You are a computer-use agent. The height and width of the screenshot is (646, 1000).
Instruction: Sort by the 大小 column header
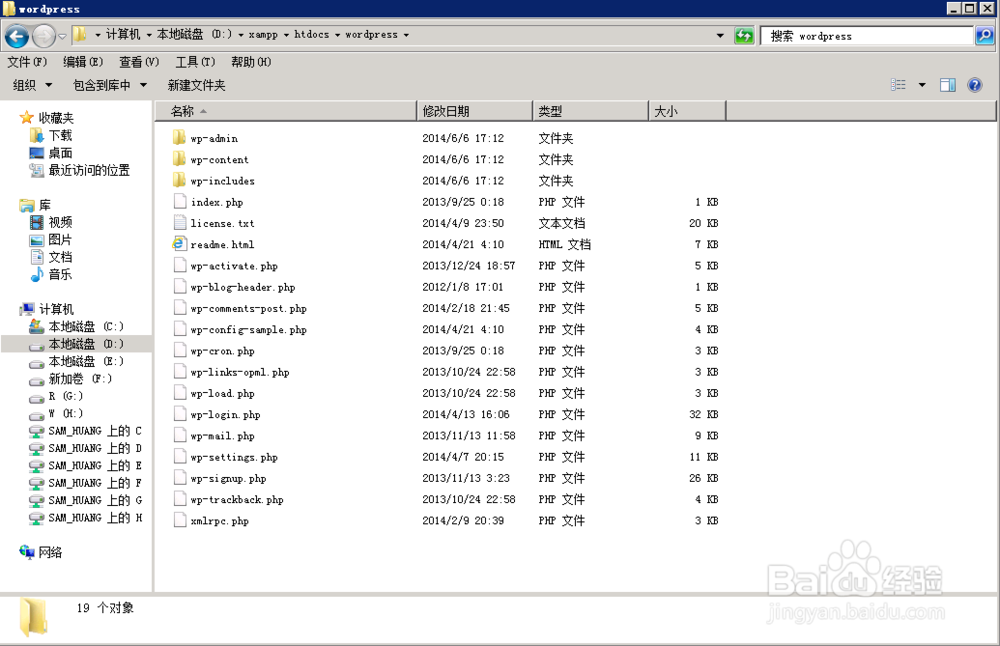point(688,111)
